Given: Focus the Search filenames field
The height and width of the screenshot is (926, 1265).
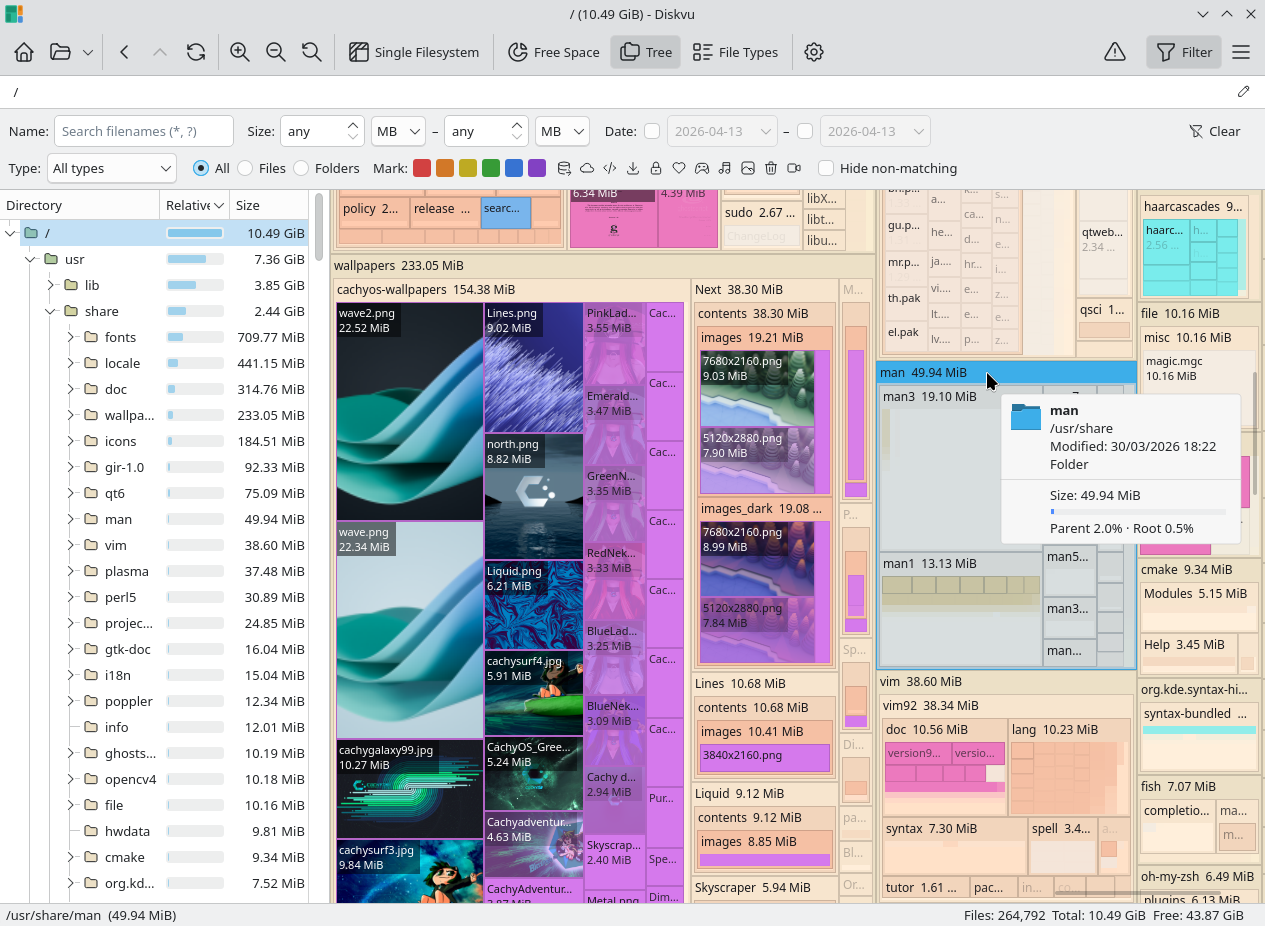Looking at the screenshot, I should click(x=143, y=131).
